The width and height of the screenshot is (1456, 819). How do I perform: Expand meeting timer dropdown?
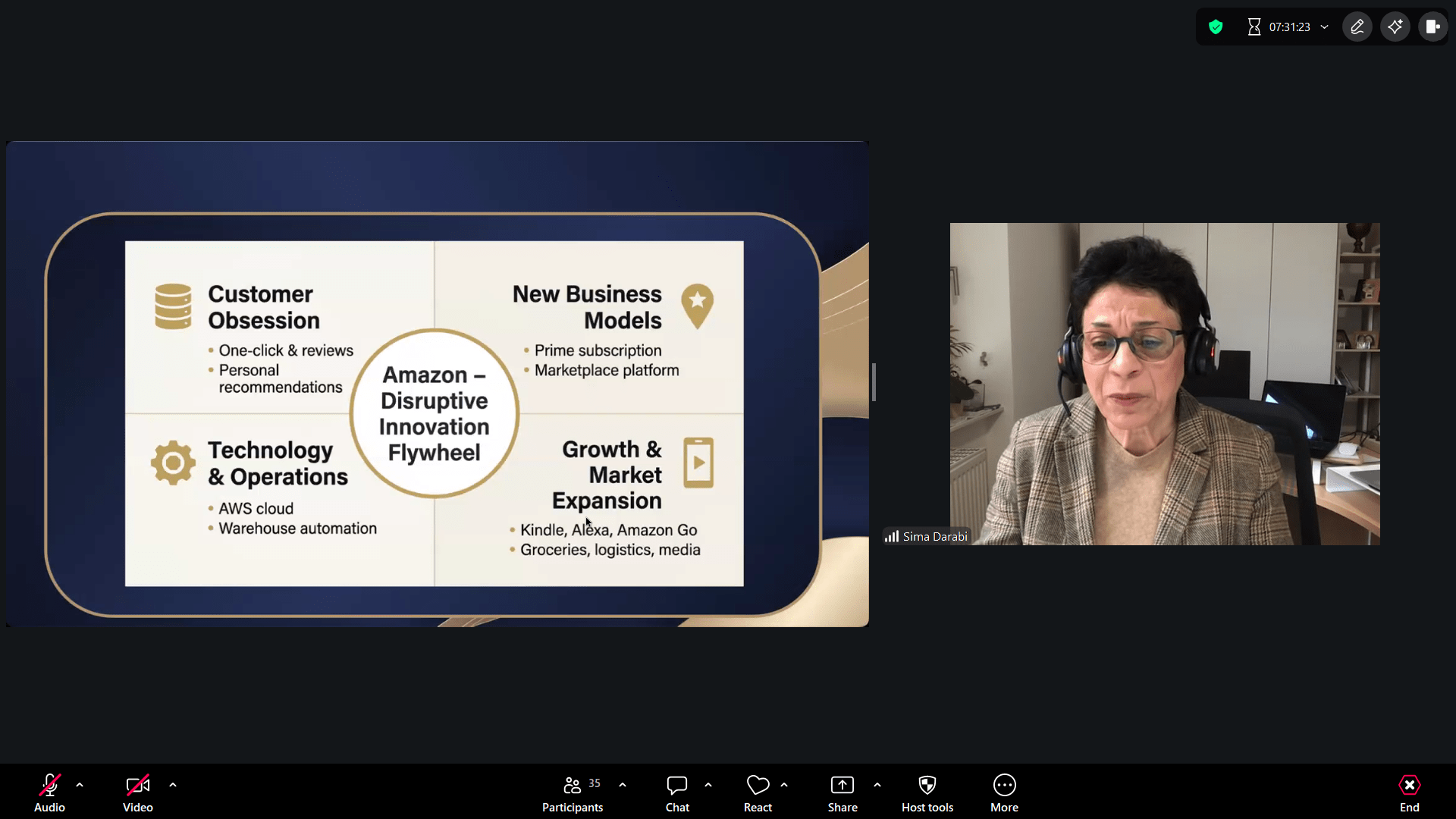click(x=1325, y=27)
